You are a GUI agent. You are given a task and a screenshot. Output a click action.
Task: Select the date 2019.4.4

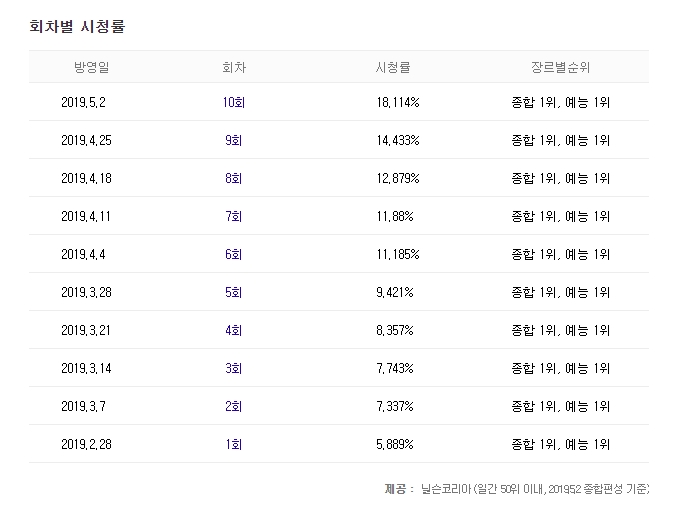coord(83,255)
